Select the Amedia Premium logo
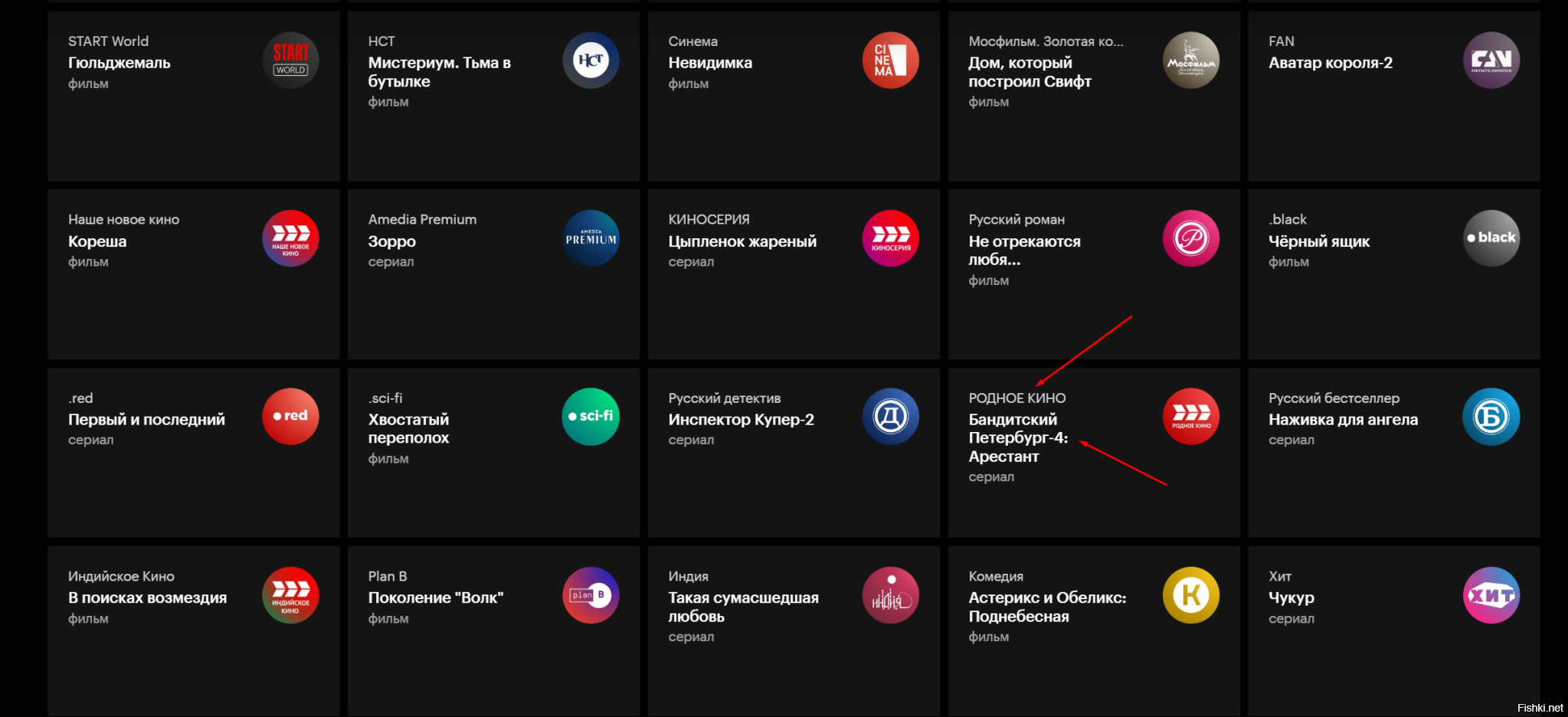1568x717 pixels. (591, 238)
